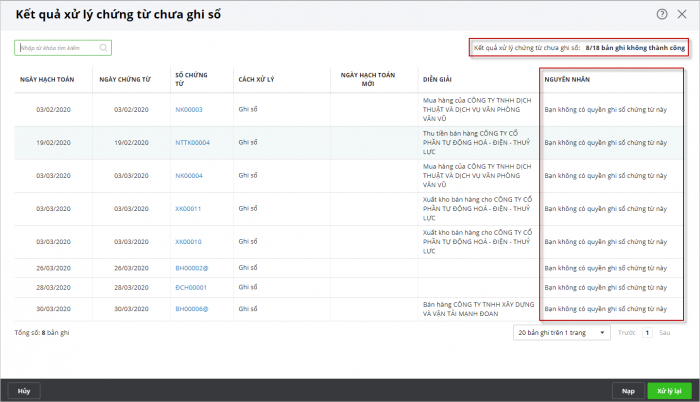Open the records per page dropdown
The image size is (700, 402).
click(x=563, y=332)
